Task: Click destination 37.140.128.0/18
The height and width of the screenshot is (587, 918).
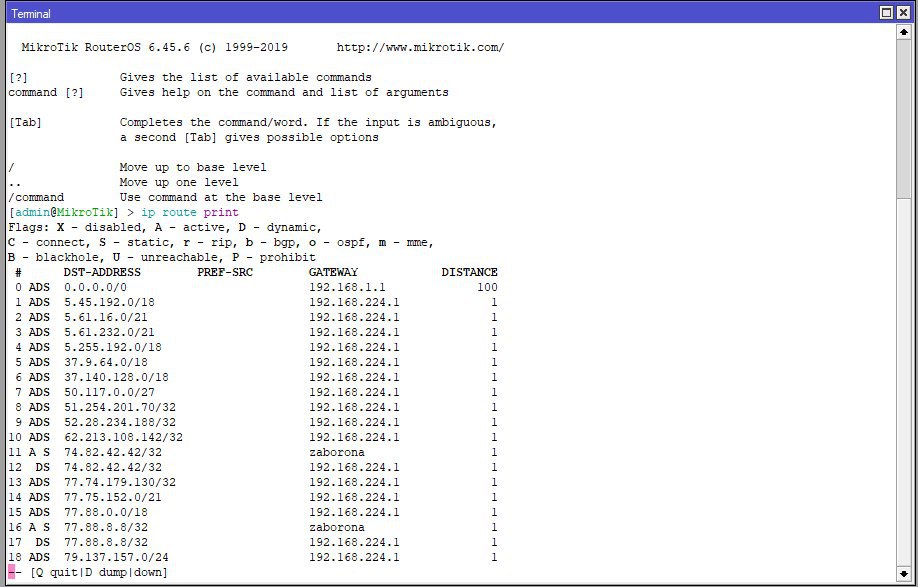Action: coord(116,377)
